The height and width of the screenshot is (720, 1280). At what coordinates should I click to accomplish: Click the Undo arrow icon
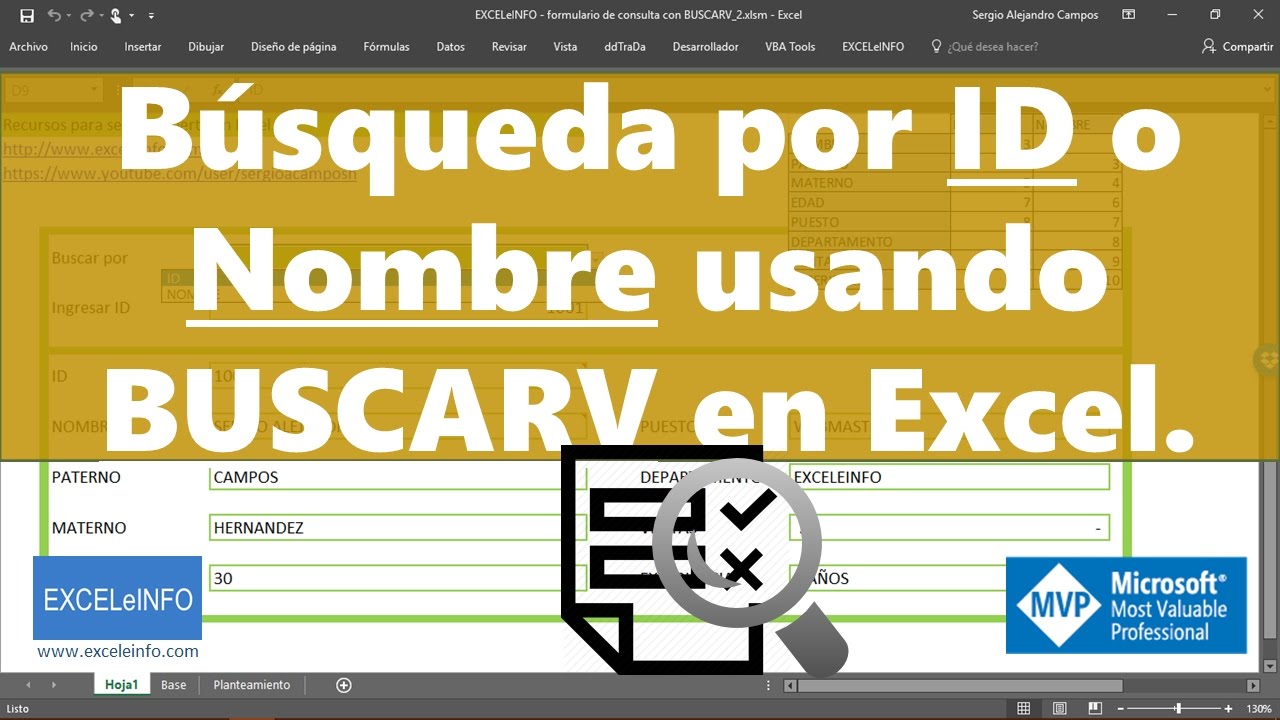point(53,15)
